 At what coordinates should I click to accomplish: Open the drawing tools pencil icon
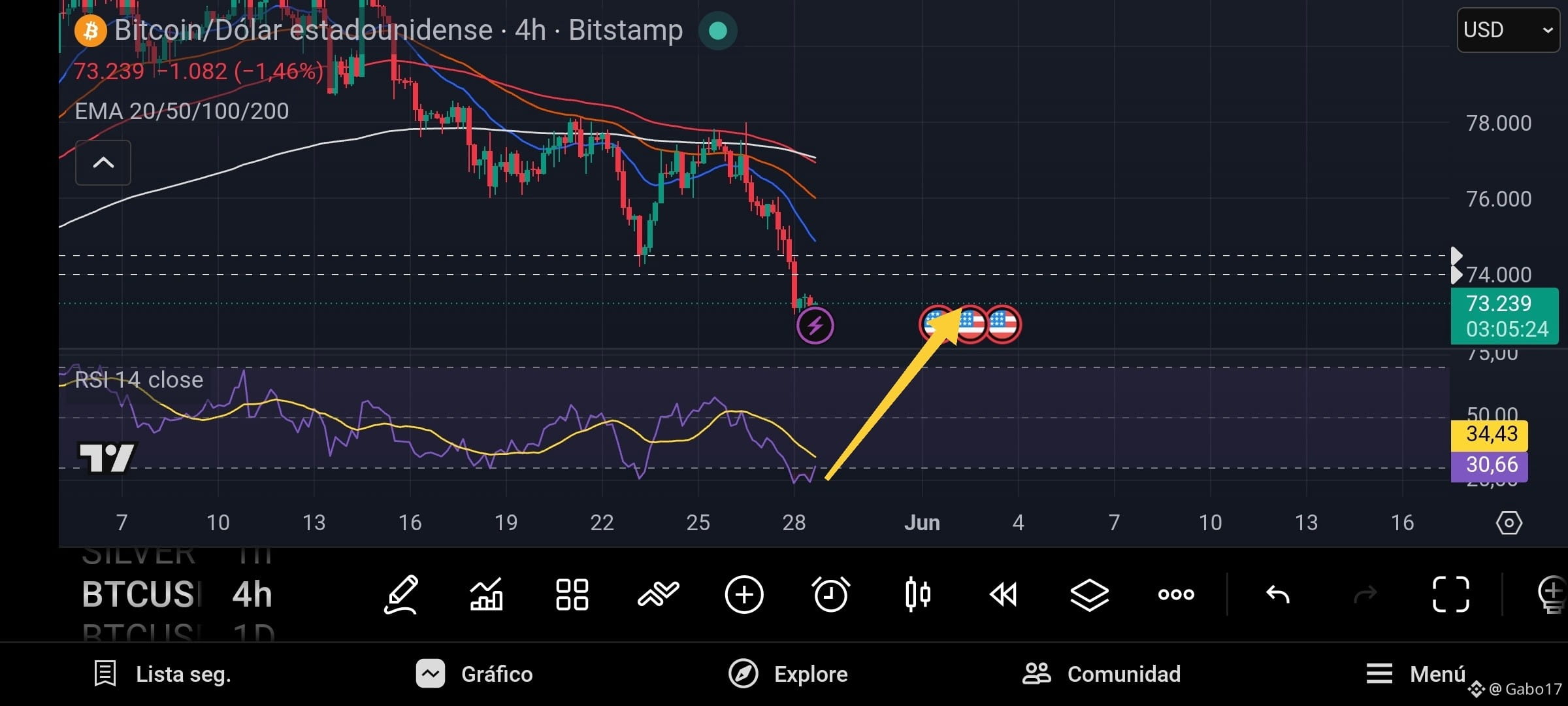(400, 595)
